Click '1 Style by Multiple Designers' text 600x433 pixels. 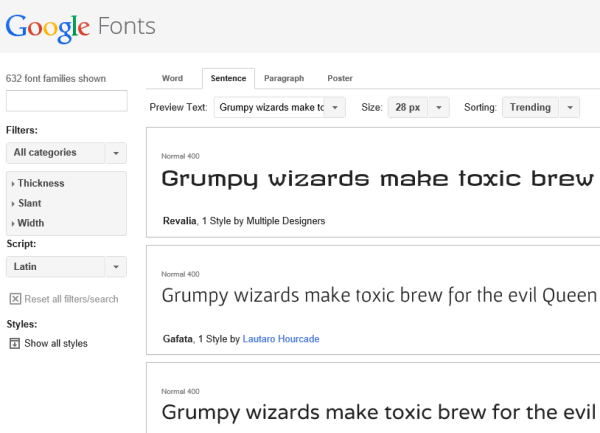pos(264,221)
